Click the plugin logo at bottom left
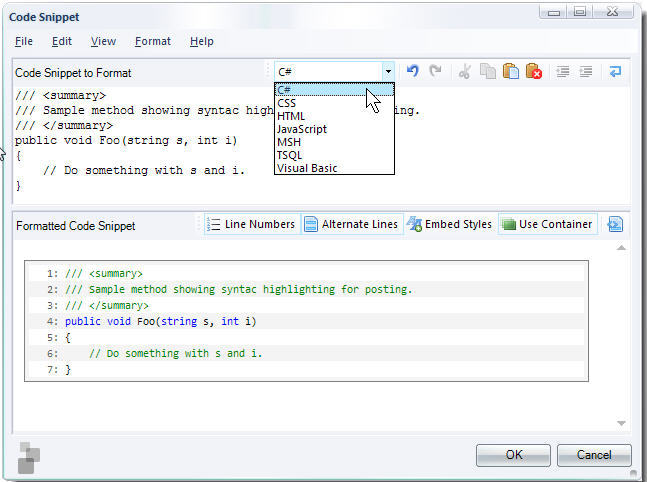 29,458
